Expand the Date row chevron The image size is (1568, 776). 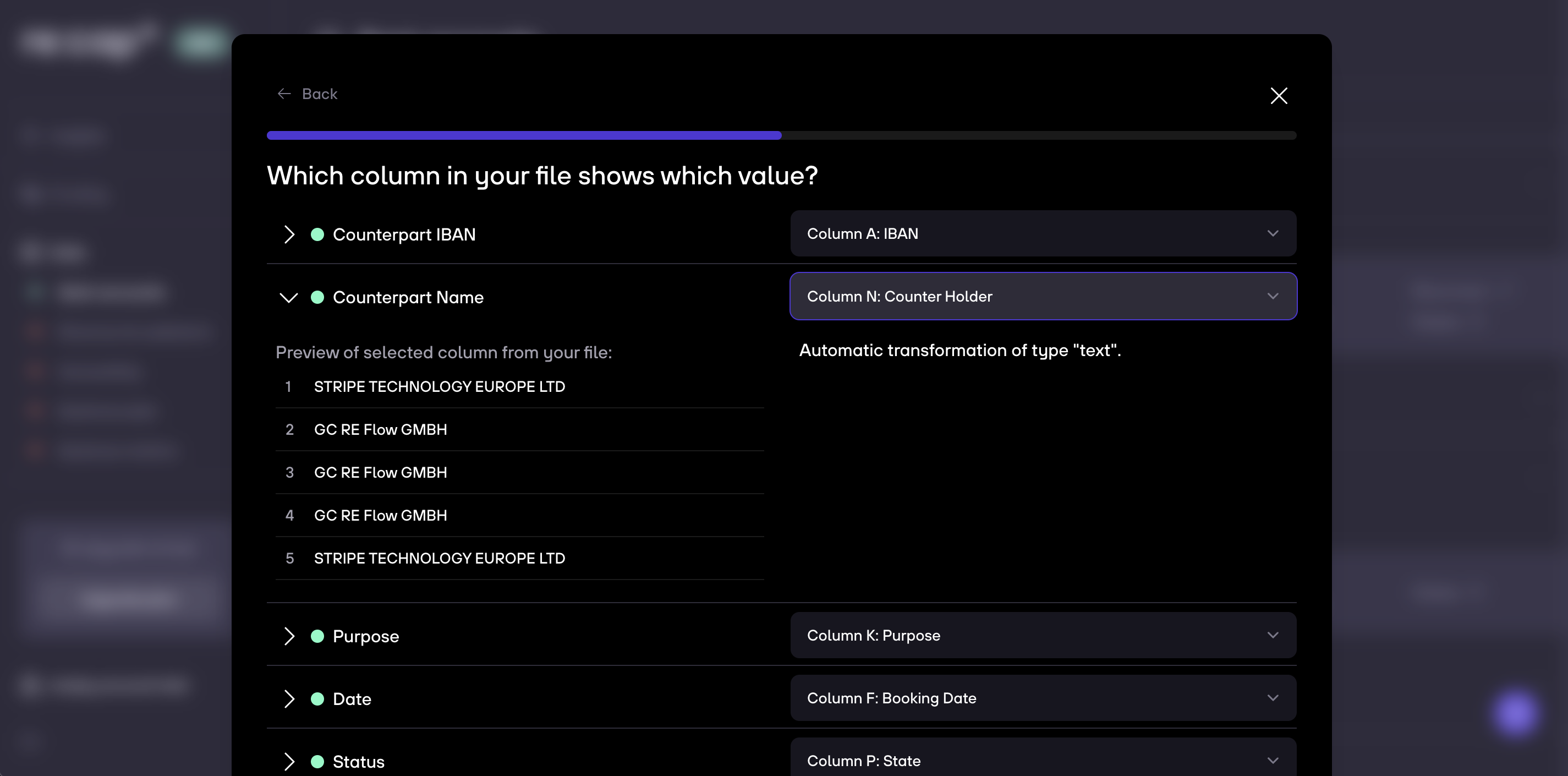click(x=289, y=698)
